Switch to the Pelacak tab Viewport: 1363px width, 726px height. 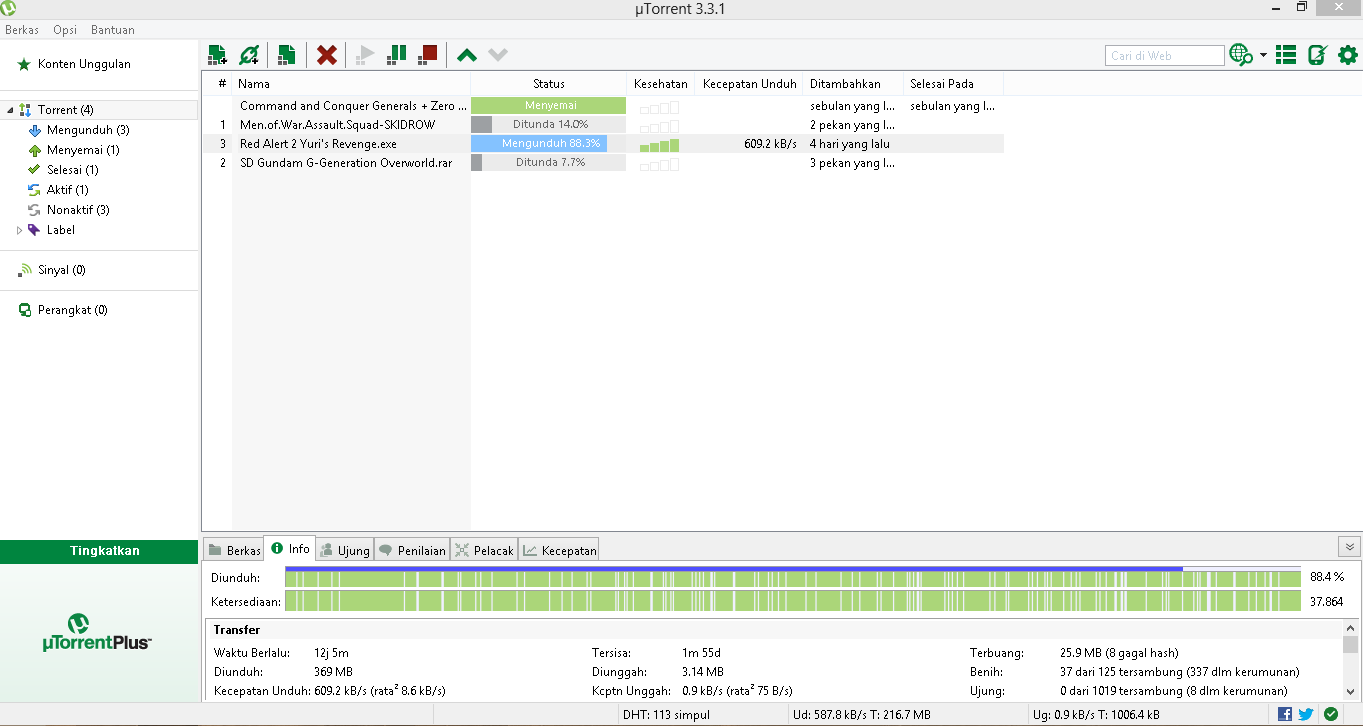click(x=484, y=550)
